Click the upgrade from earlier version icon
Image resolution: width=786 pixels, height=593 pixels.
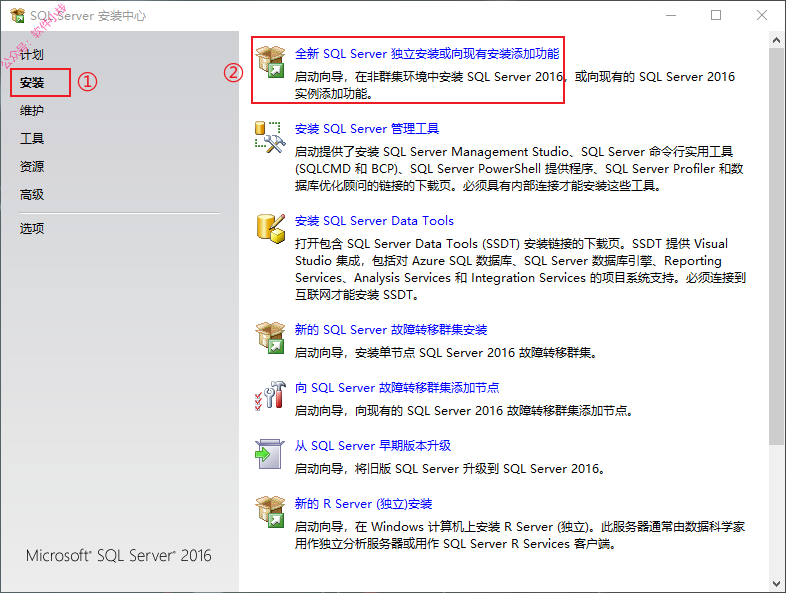coord(270,454)
